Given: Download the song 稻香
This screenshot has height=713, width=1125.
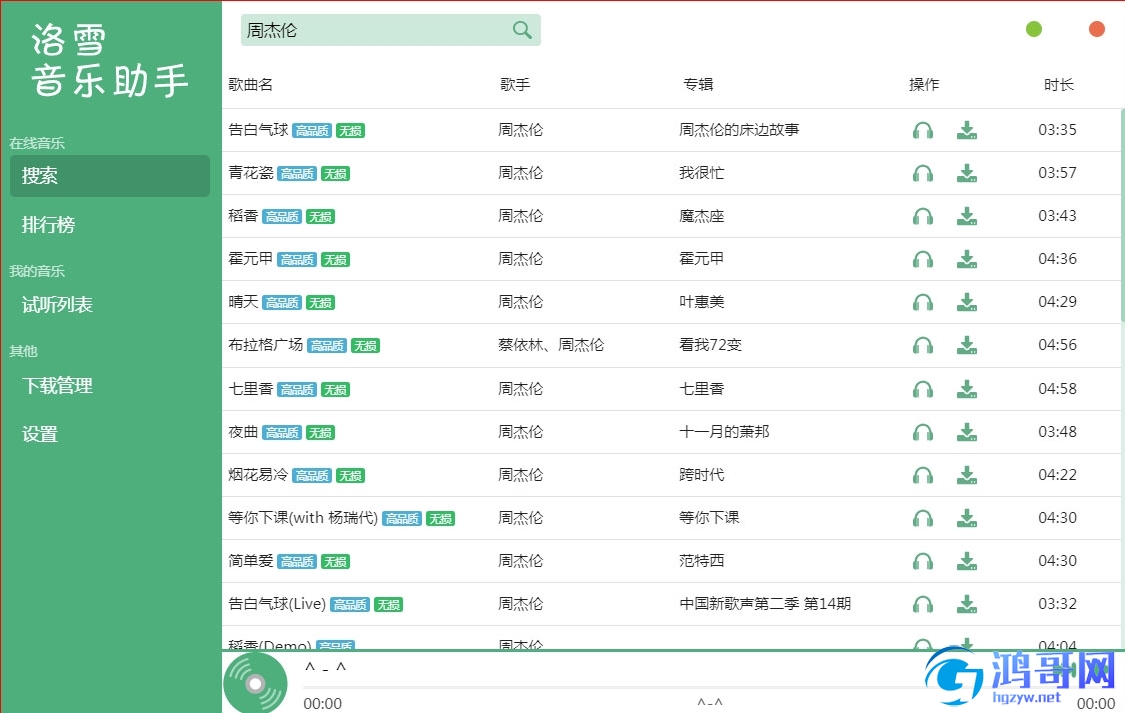Looking at the screenshot, I should [x=966, y=217].
